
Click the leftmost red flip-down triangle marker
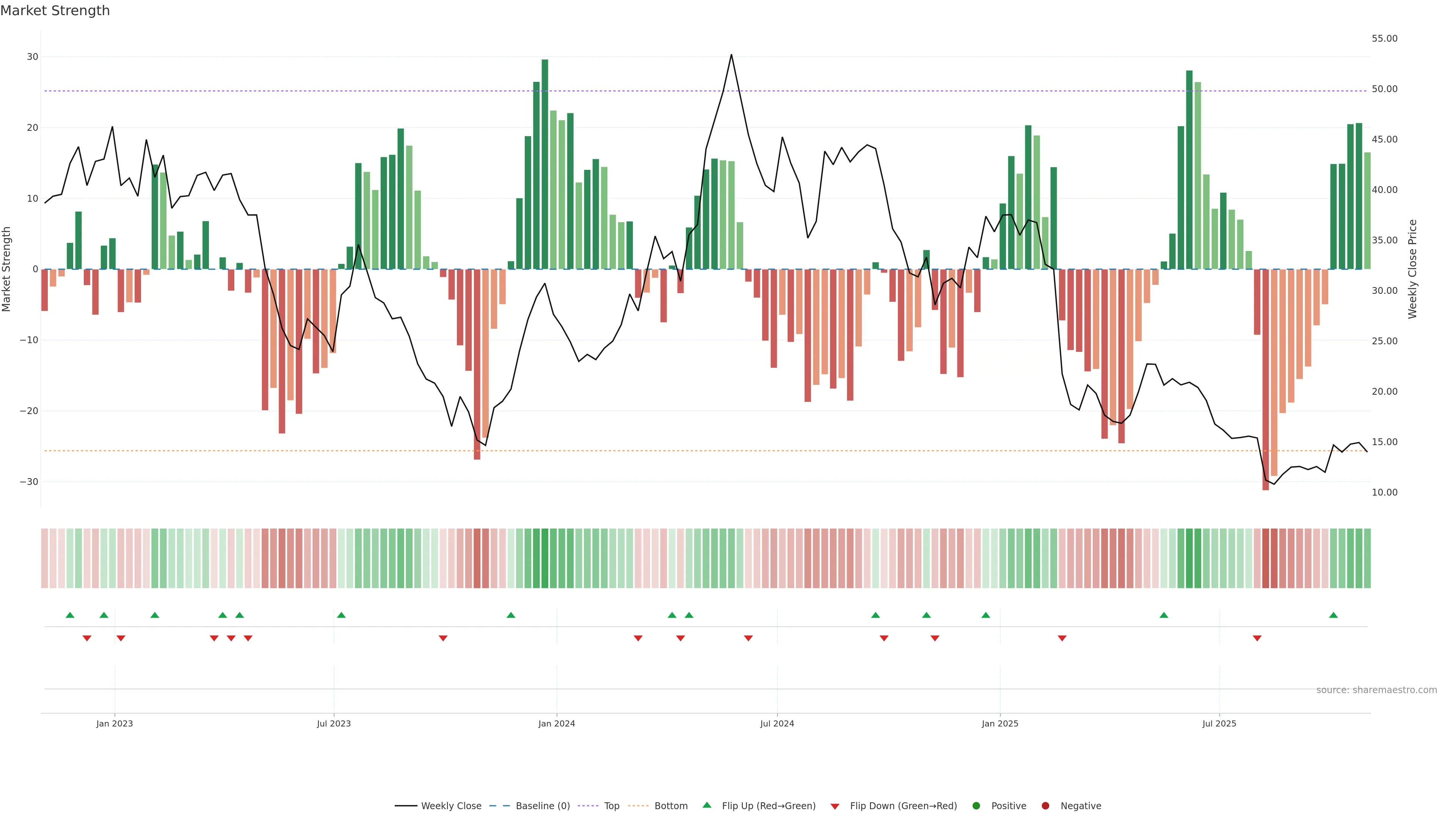[87, 638]
